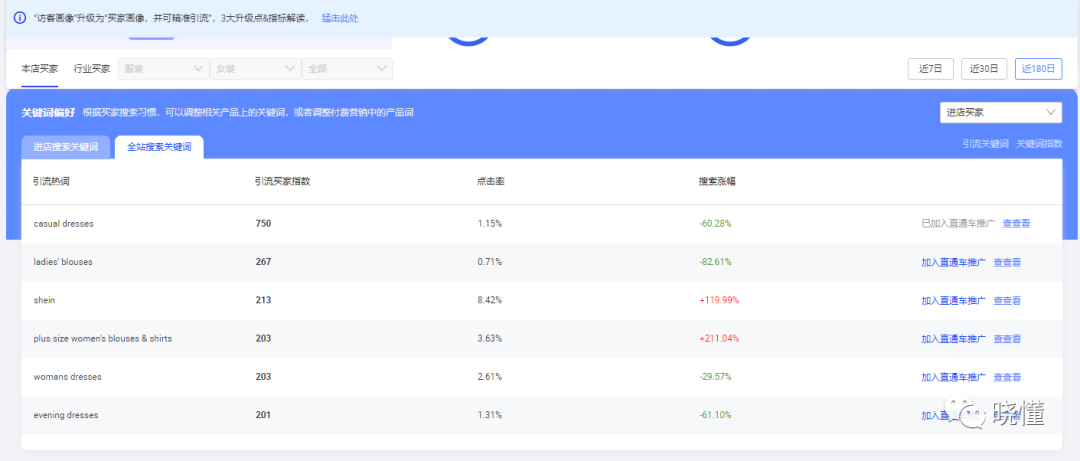
Task: Select the 近7日 date range
Action: tap(930, 69)
